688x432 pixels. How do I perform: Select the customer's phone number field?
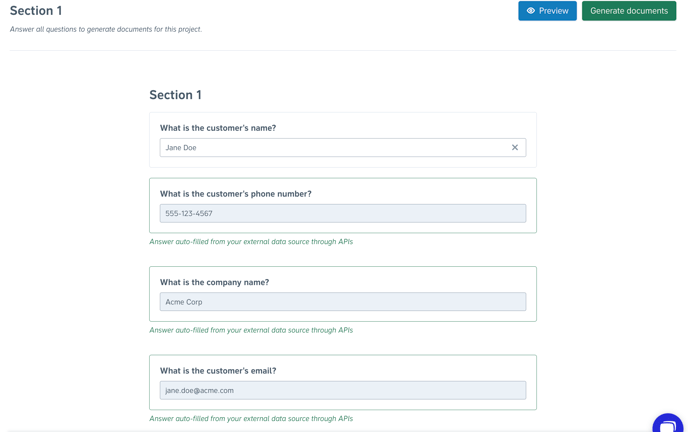(x=343, y=214)
